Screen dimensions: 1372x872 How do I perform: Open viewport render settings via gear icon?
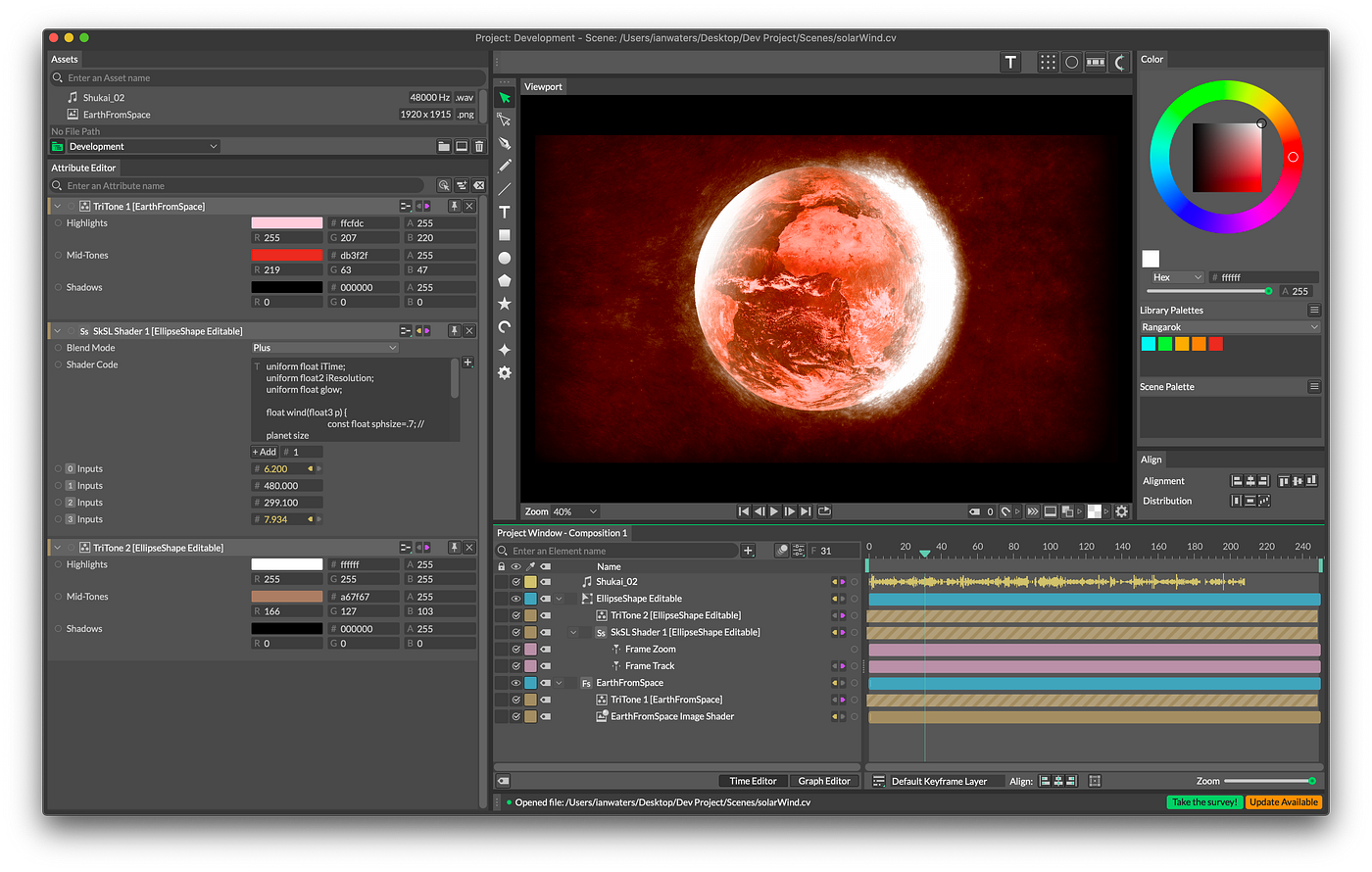click(1121, 510)
